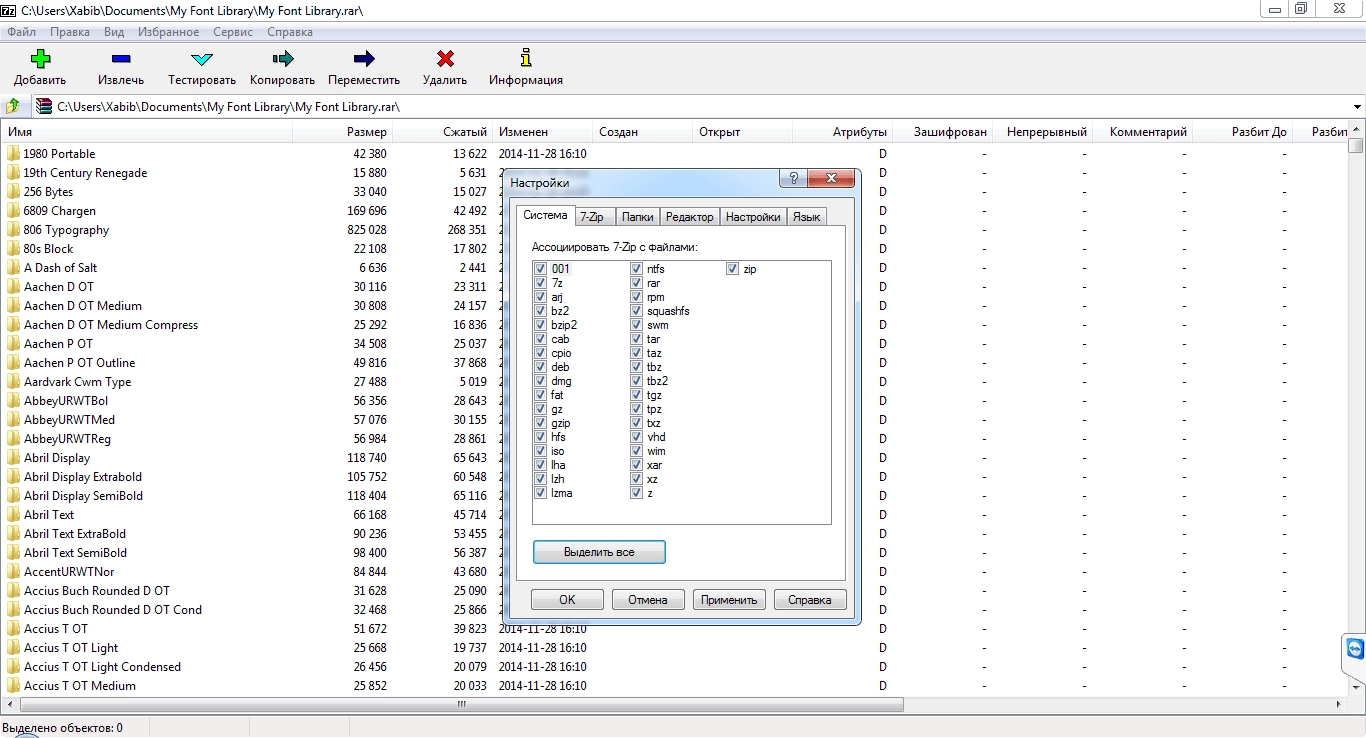Click folder icon of AccentURWTNor

[x=13, y=572]
